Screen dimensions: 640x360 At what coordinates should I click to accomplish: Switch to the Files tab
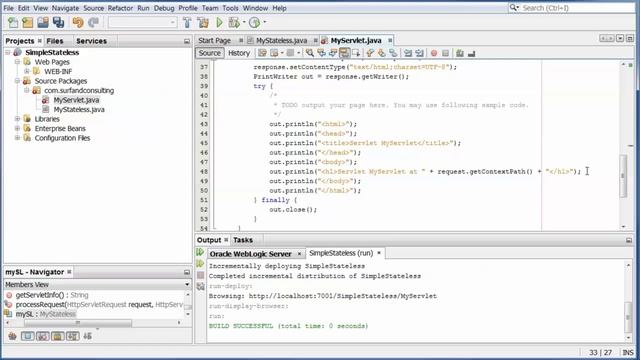[55, 41]
